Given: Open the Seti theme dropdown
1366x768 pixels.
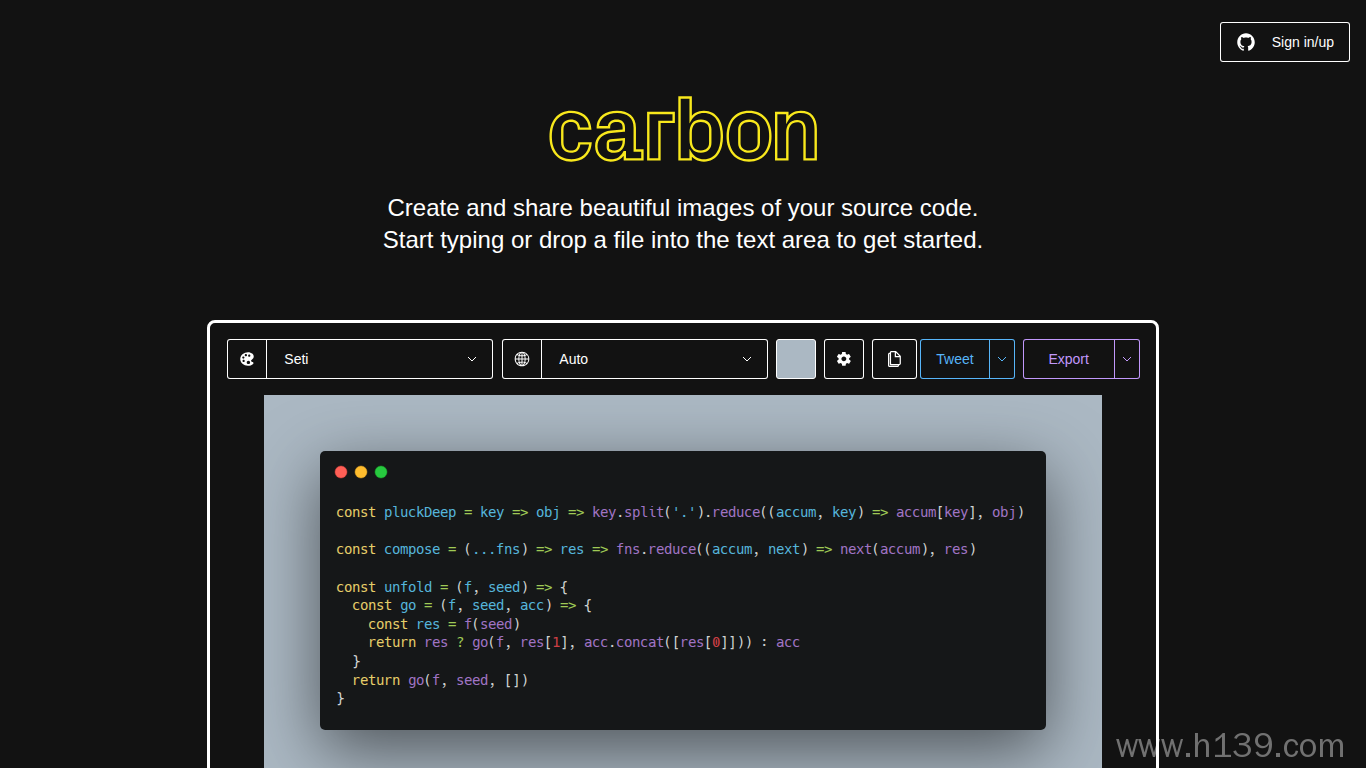Looking at the screenshot, I should (380, 359).
